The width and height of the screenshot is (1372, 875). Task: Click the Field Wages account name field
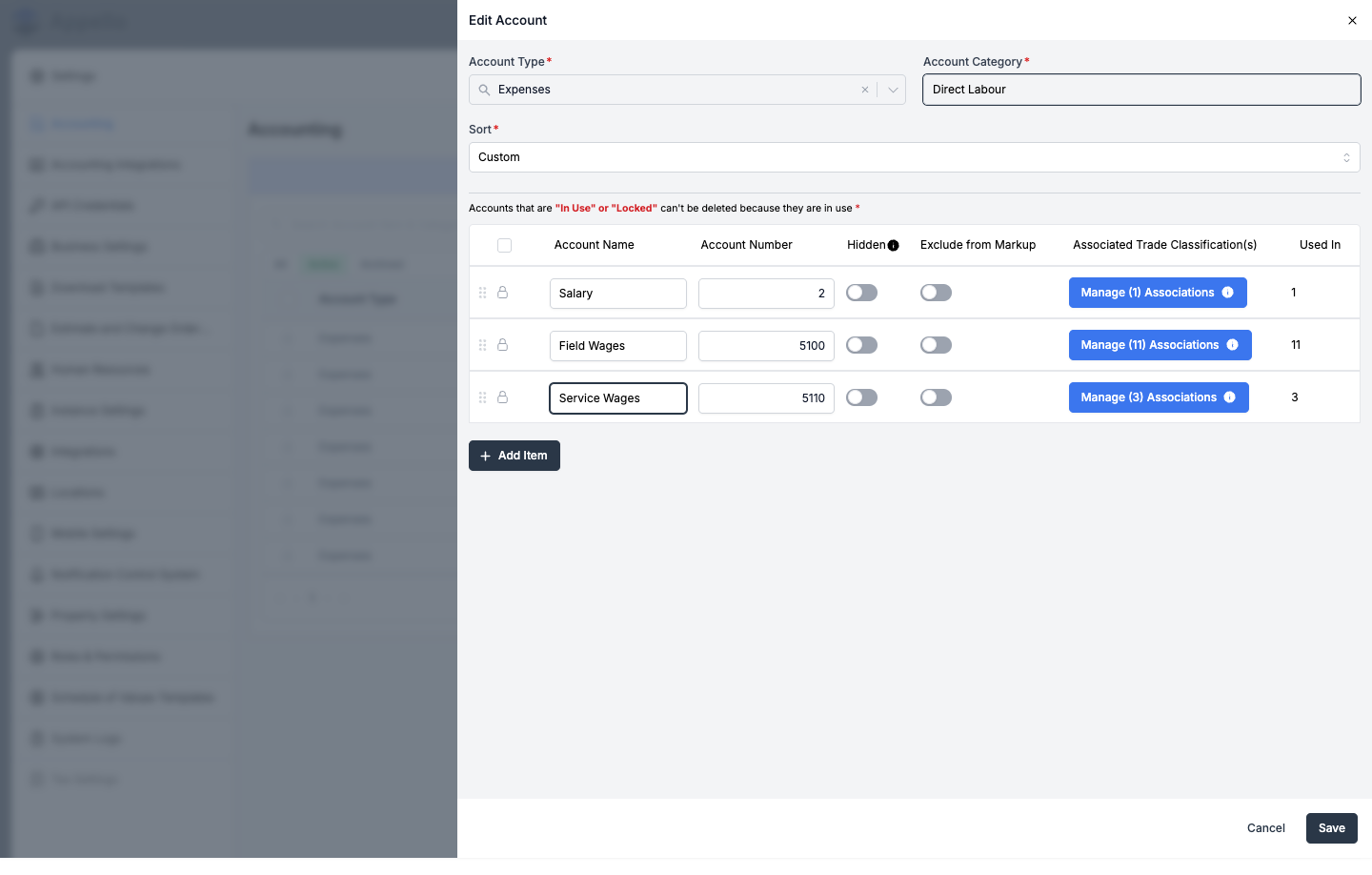pyautogui.click(x=618, y=346)
